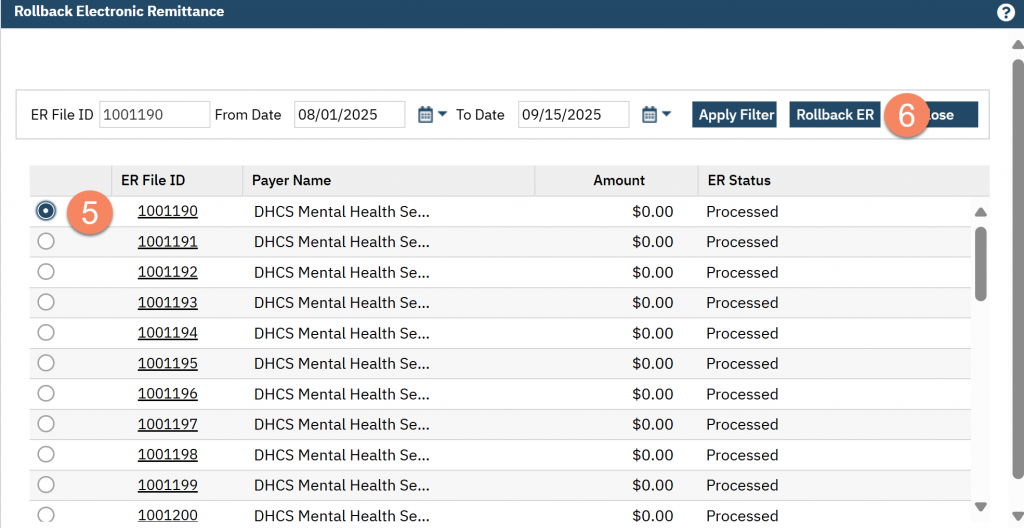The width and height of the screenshot is (1024, 528).
Task: Click the From Date input field
Action: click(349, 115)
